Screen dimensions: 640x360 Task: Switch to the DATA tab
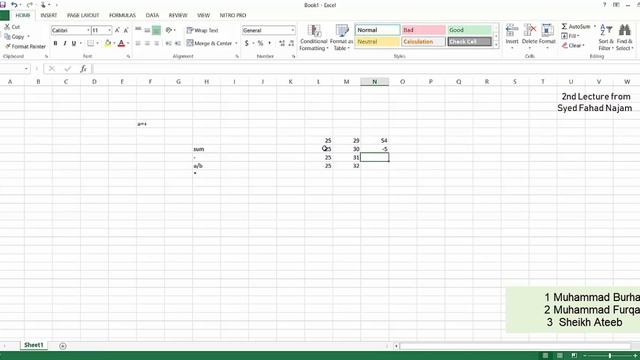[152, 15]
